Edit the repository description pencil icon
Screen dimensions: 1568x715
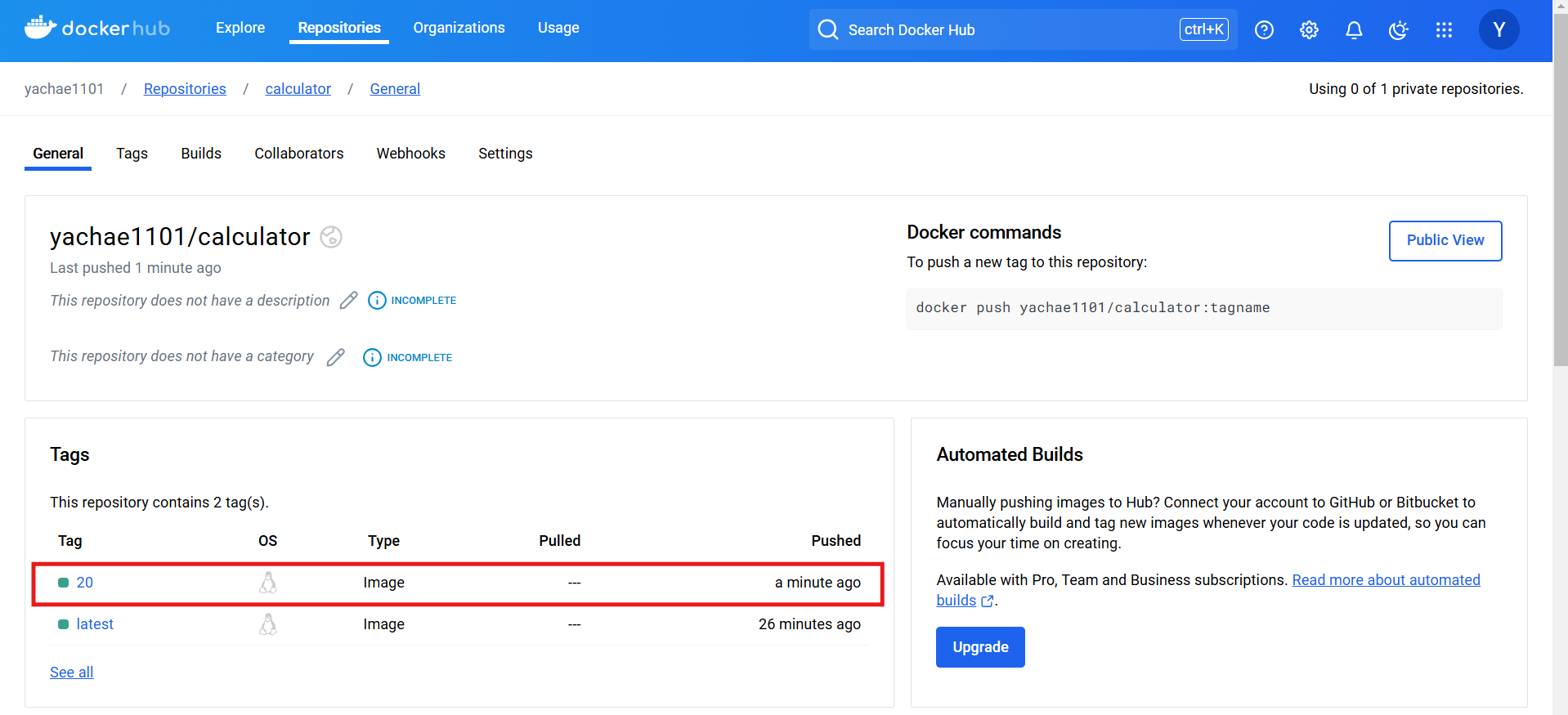(349, 301)
